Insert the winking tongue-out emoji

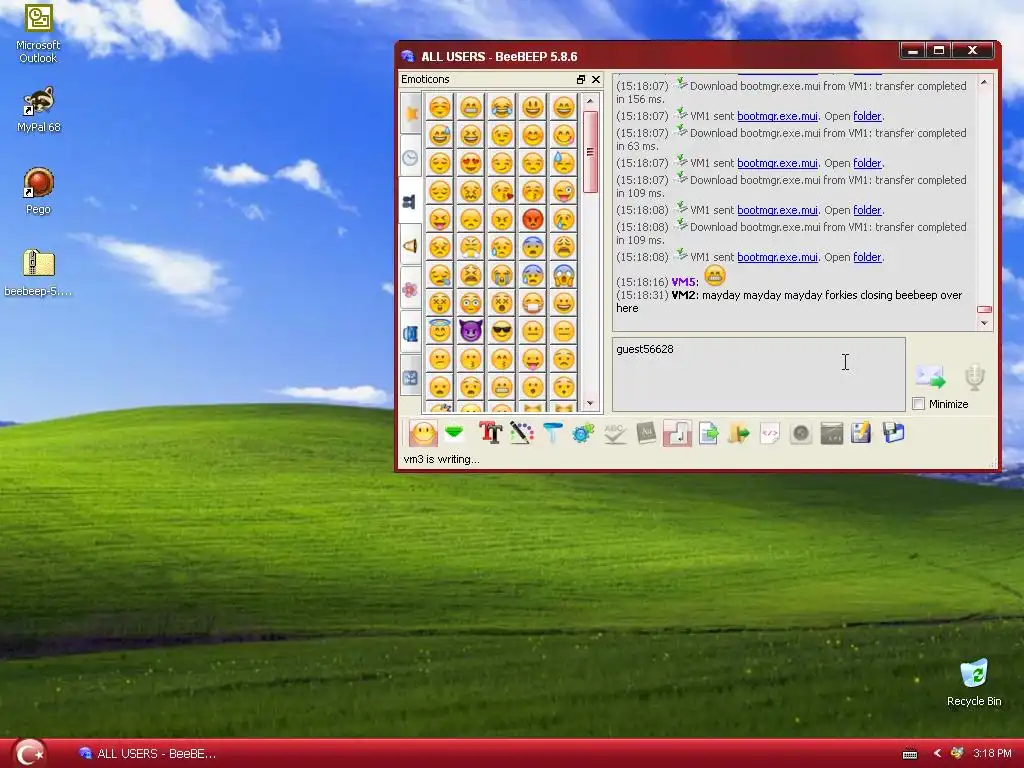pos(564,191)
